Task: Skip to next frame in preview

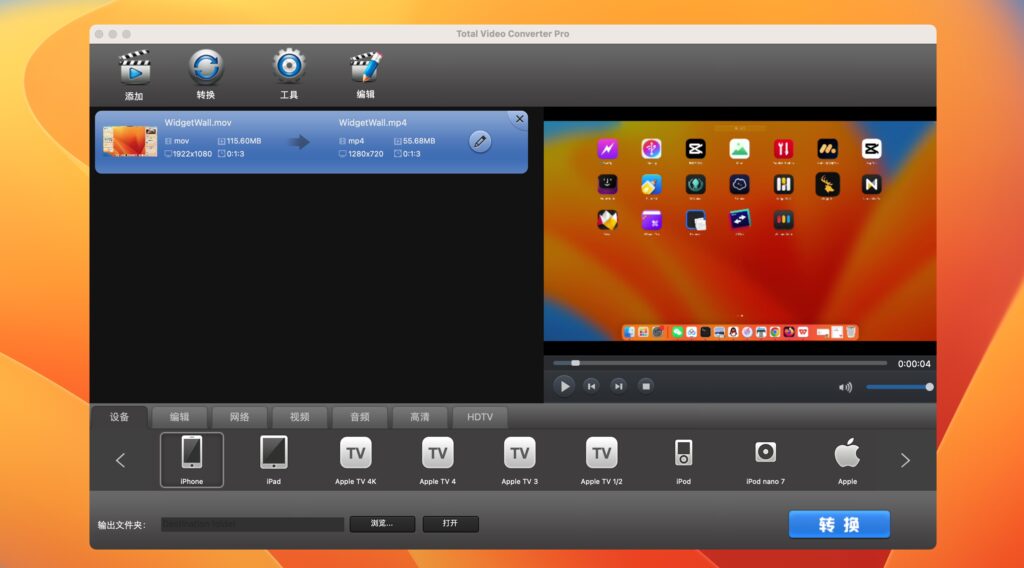Action: pyautogui.click(x=618, y=387)
